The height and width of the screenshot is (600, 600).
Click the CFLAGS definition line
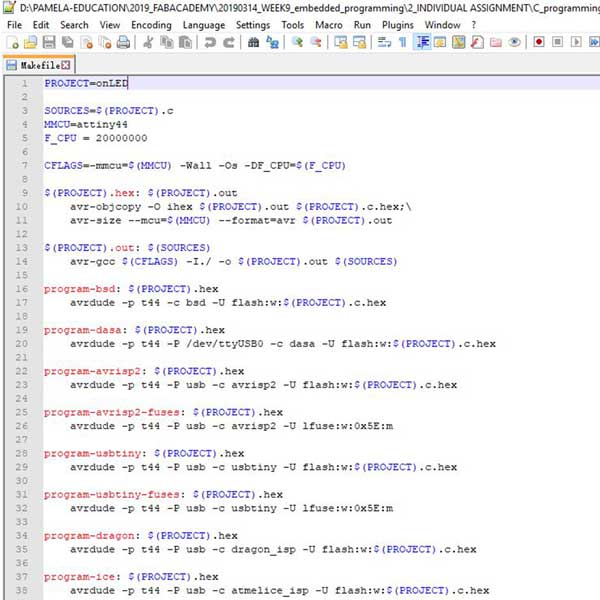point(195,166)
